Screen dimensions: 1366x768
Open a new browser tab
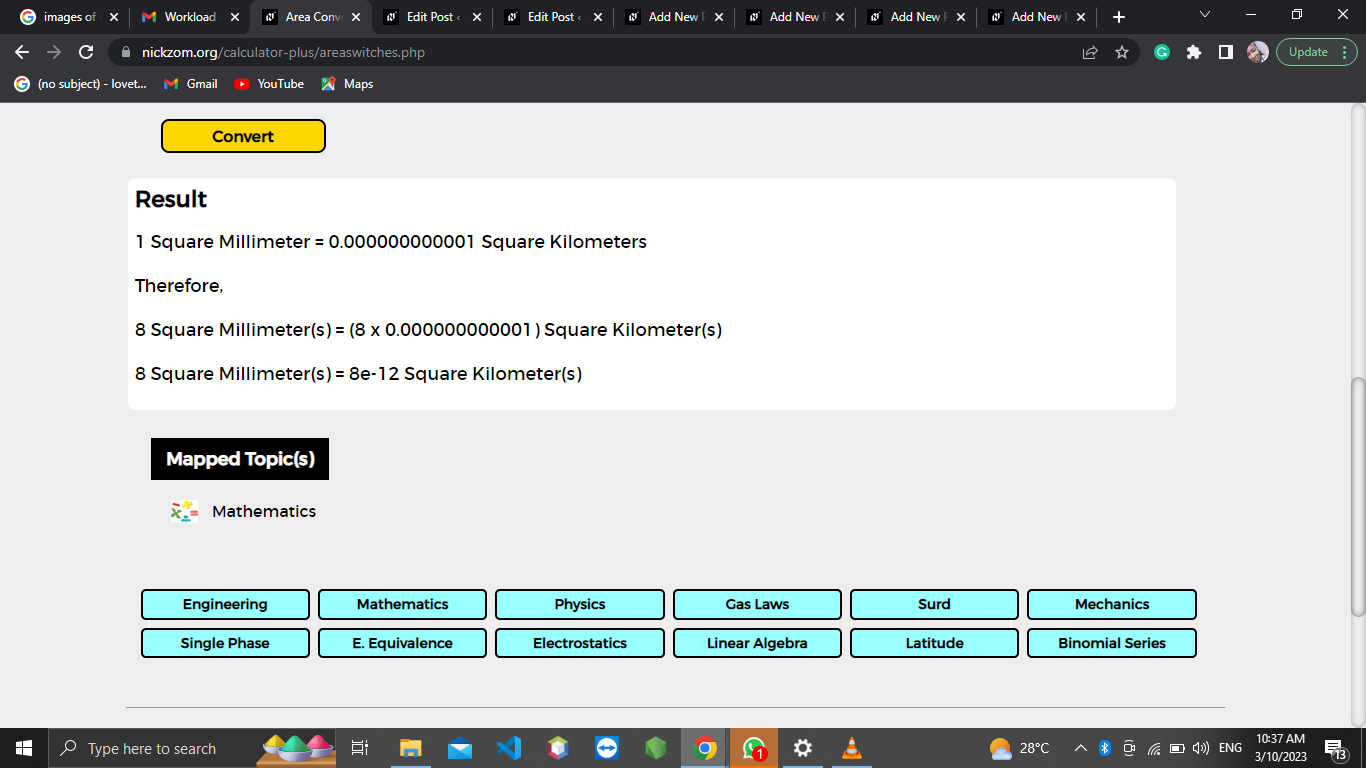point(1118,17)
